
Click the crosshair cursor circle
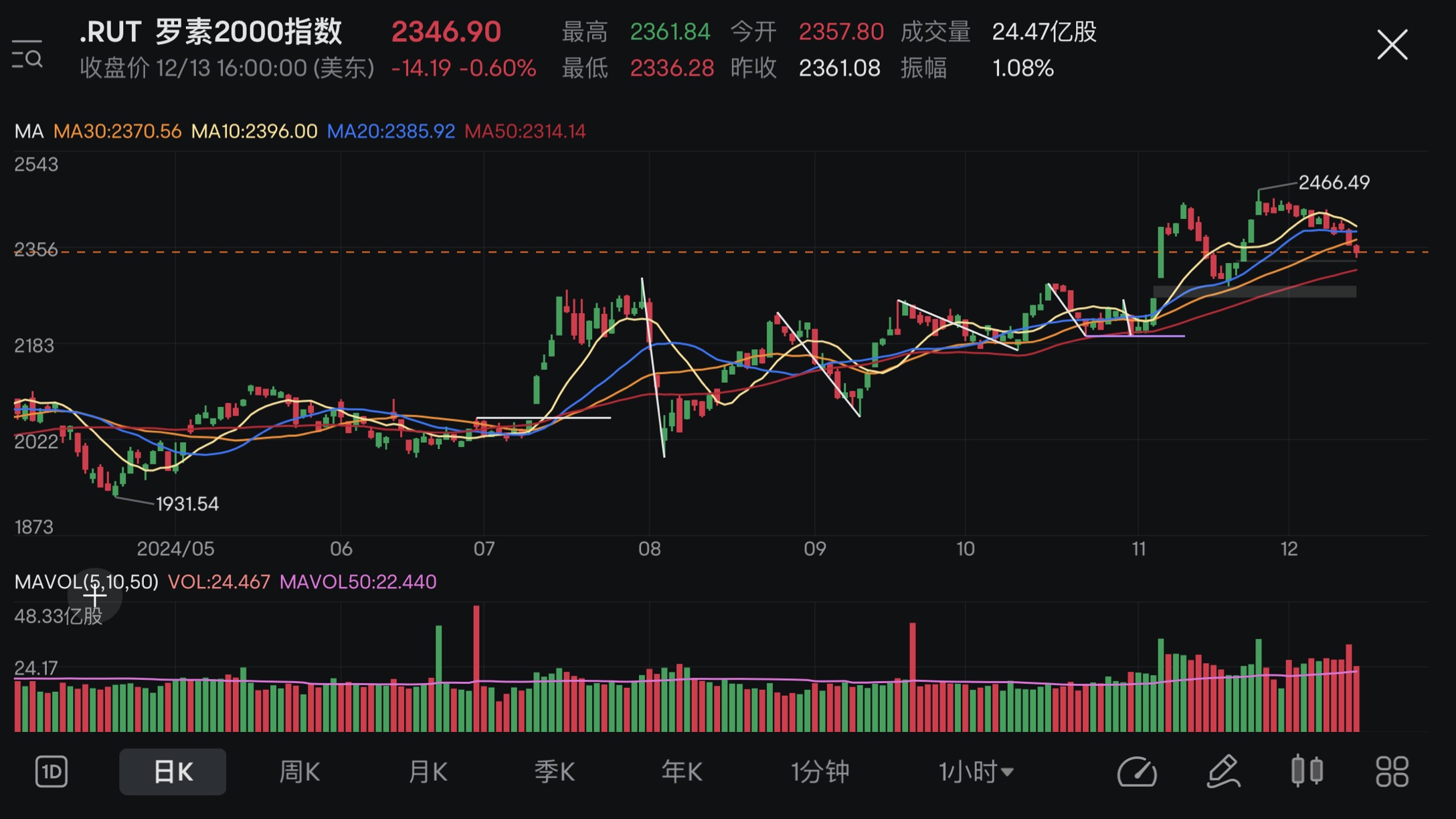94,594
